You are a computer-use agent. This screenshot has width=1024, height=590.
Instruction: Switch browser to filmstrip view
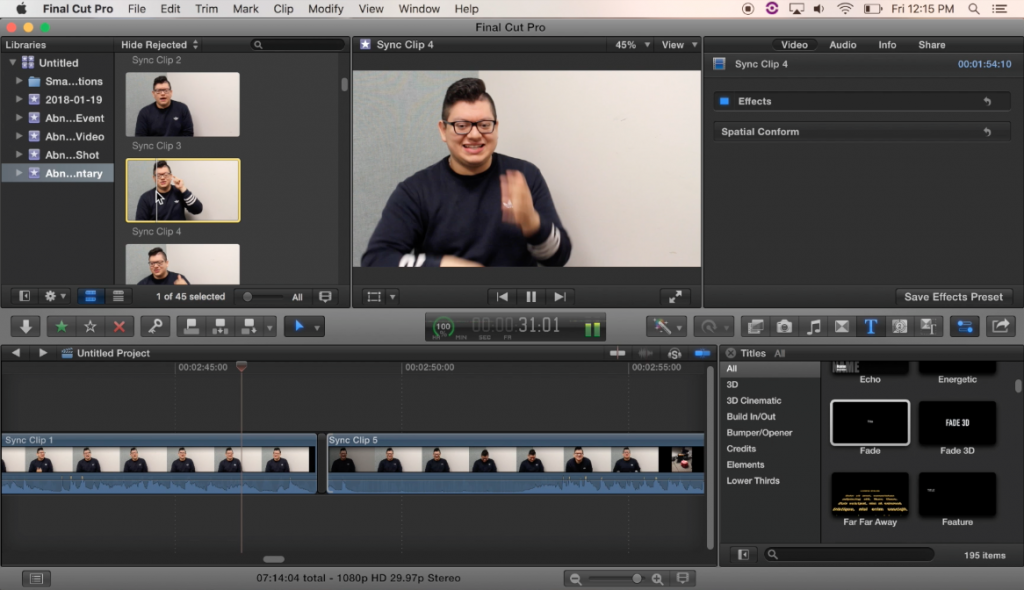[90, 297]
